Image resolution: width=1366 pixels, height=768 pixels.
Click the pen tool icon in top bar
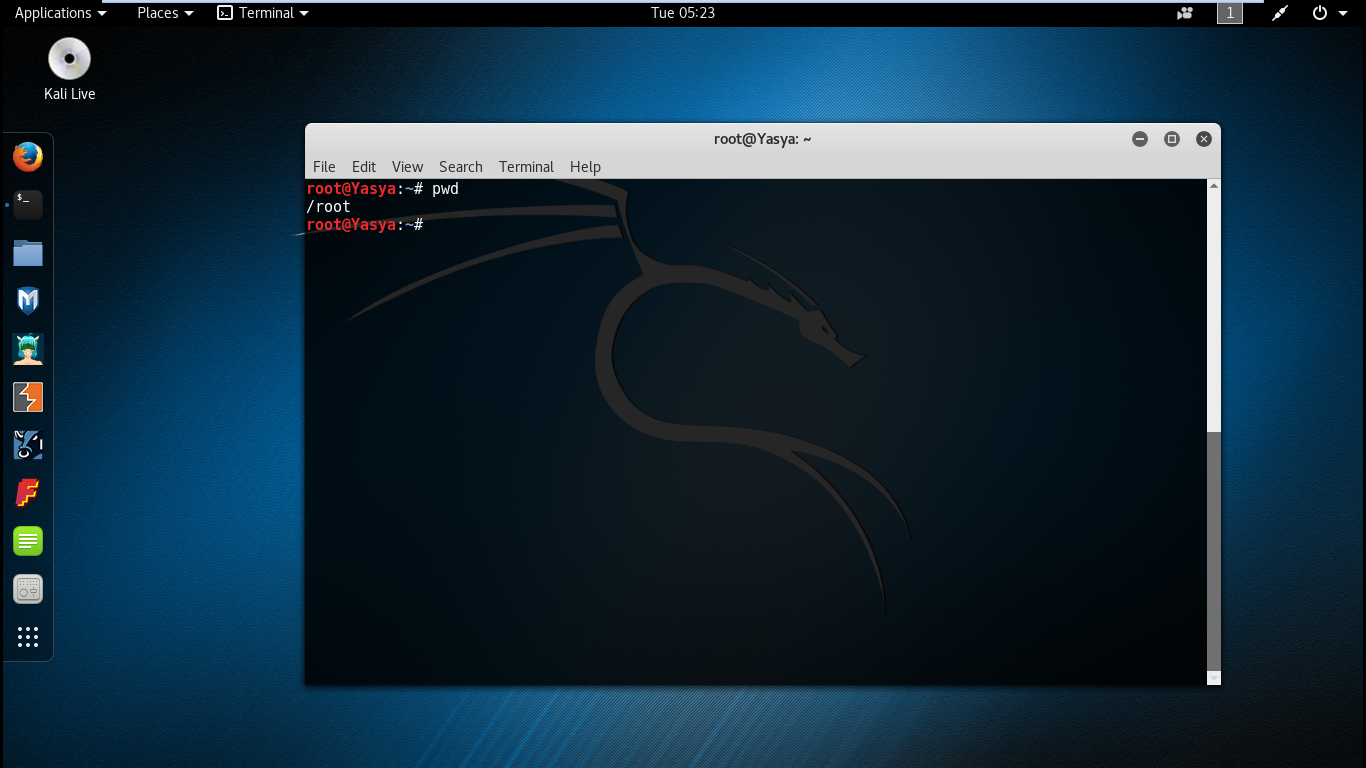click(x=1279, y=13)
